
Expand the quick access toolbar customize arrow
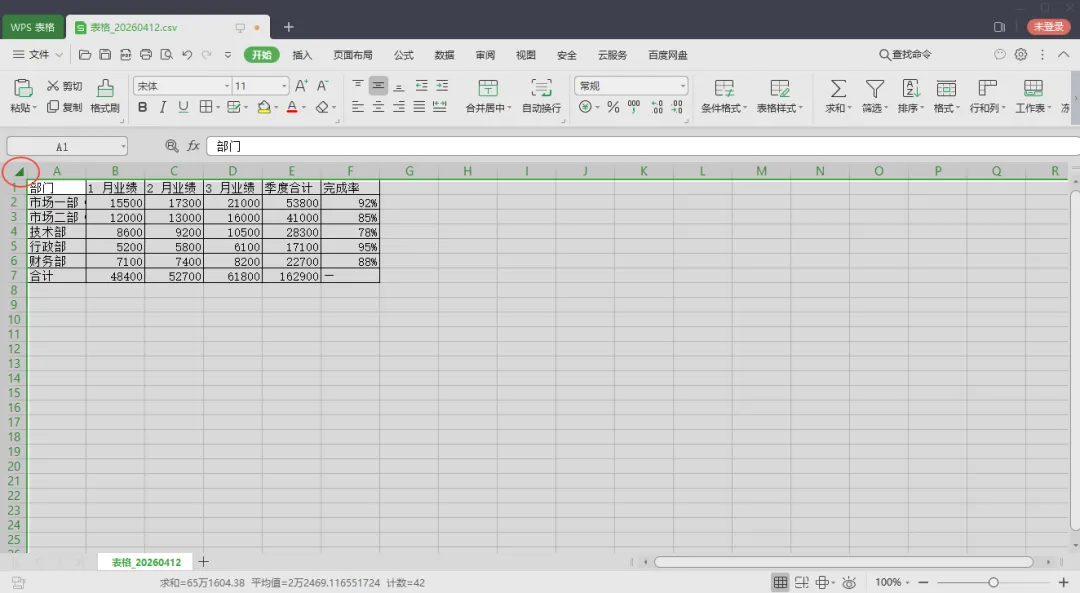click(227, 54)
